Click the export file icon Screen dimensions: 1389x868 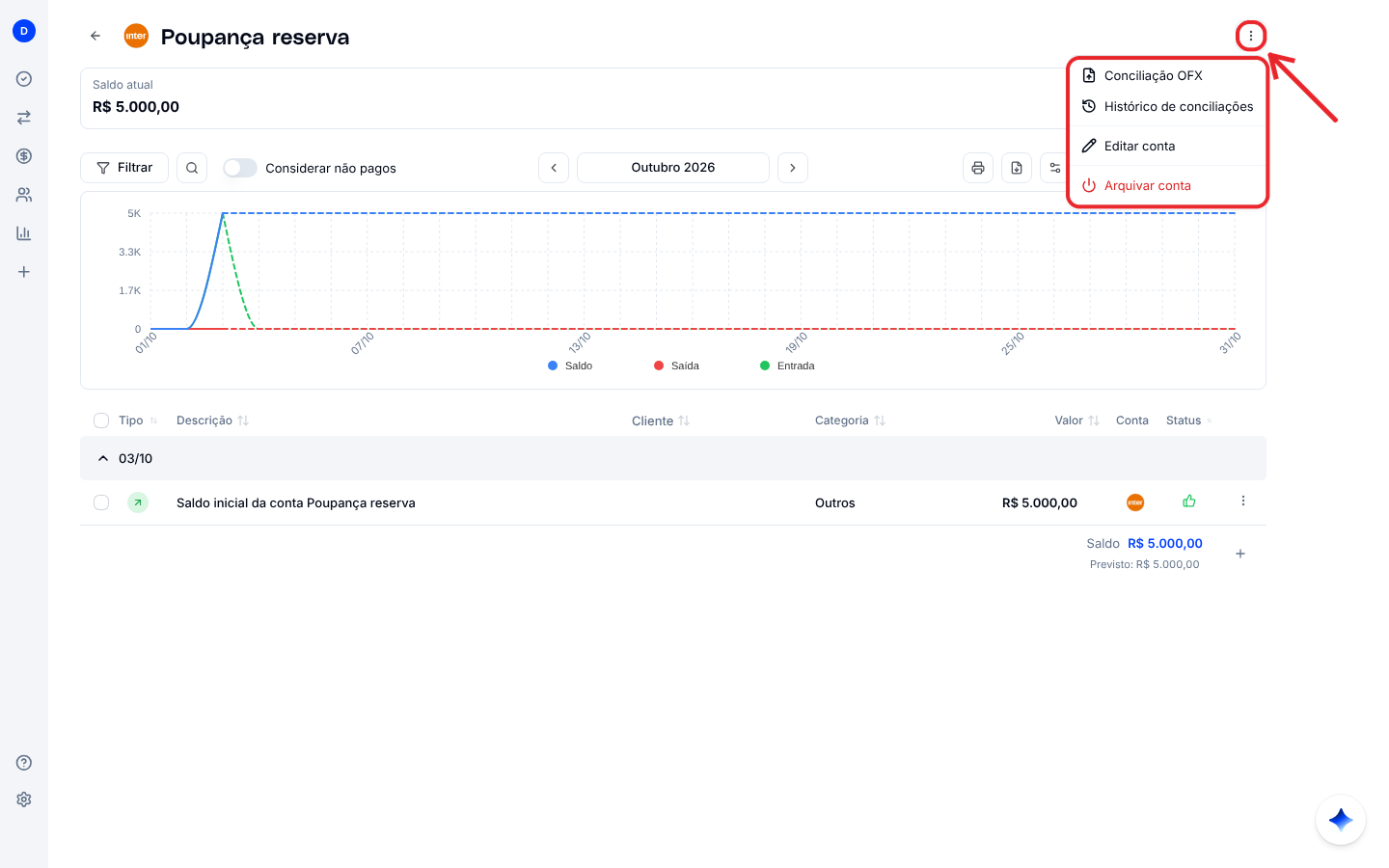(x=1017, y=168)
